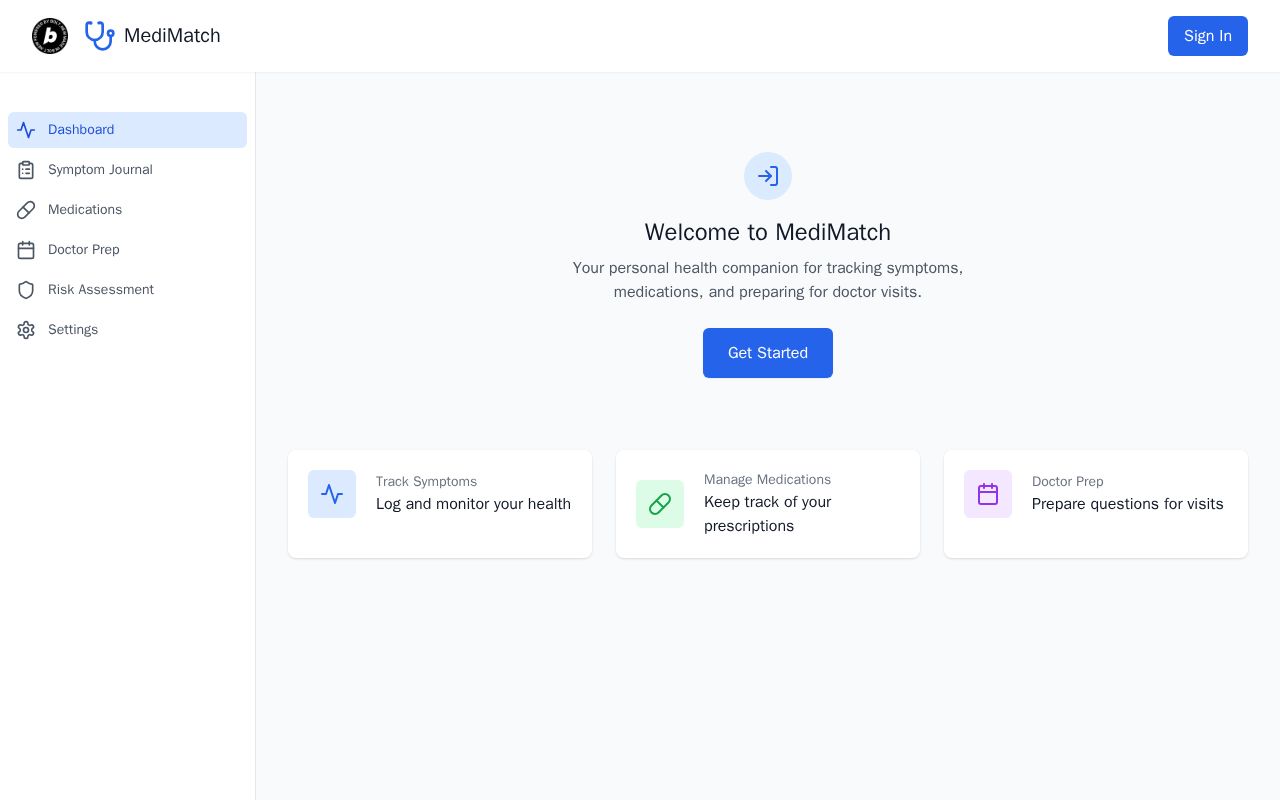Click the Settings gear icon
Viewport: 1280px width, 800px height.
(26, 330)
